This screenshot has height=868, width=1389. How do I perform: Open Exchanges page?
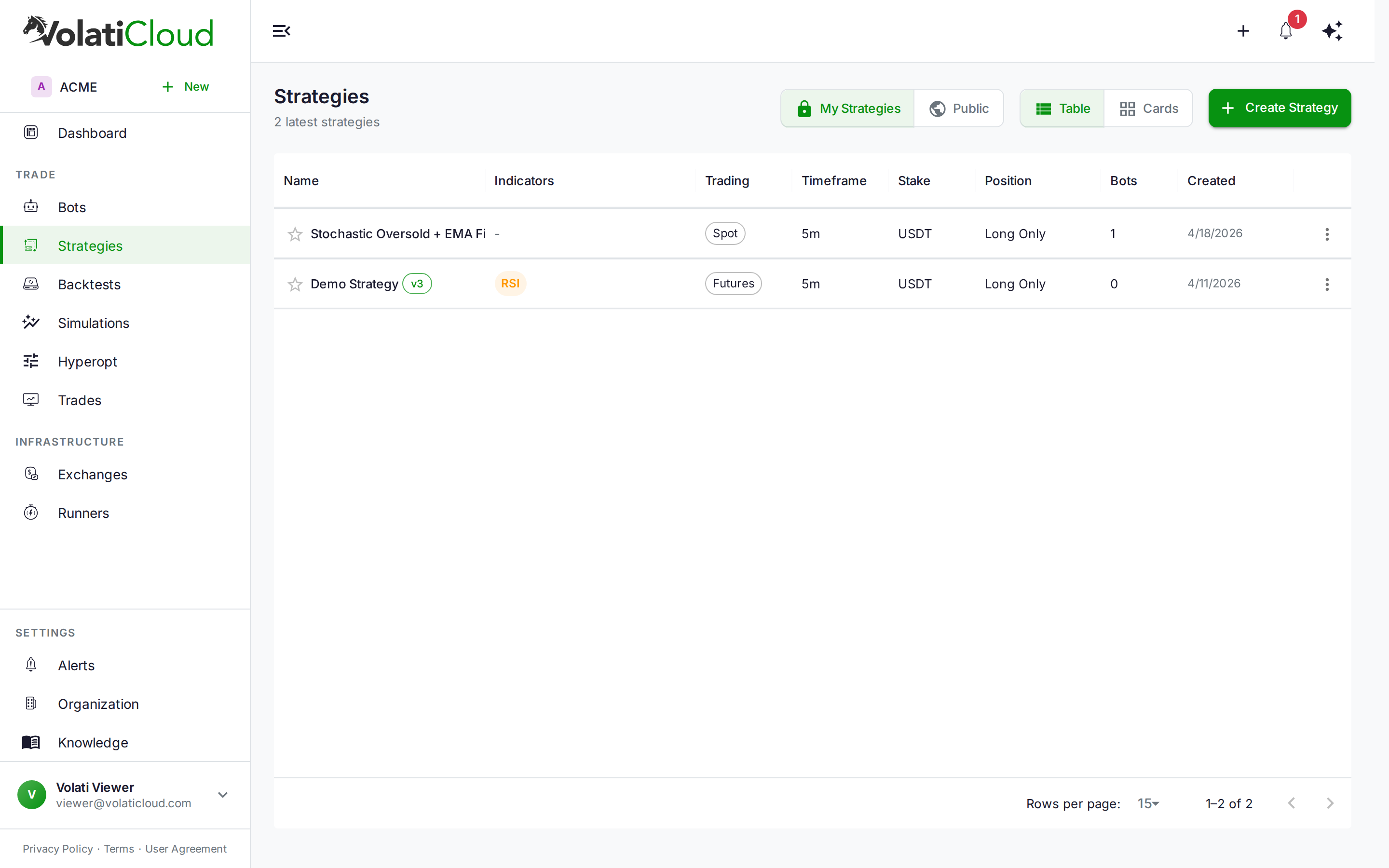pos(125,474)
